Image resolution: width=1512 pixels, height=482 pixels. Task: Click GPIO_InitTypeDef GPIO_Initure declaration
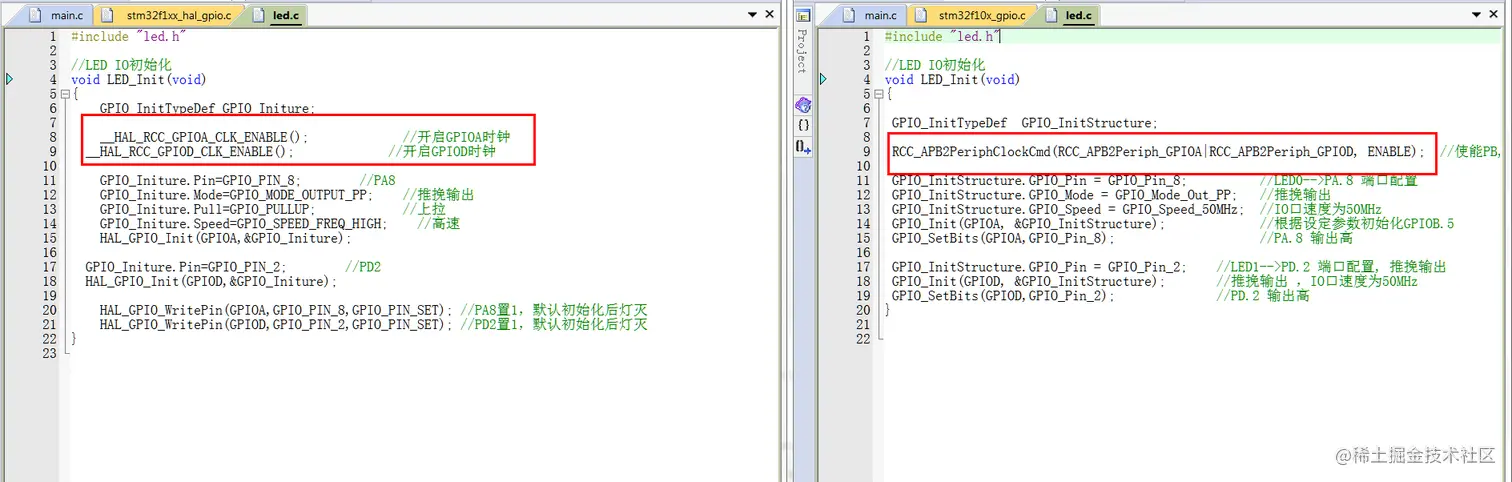point(206,108)
